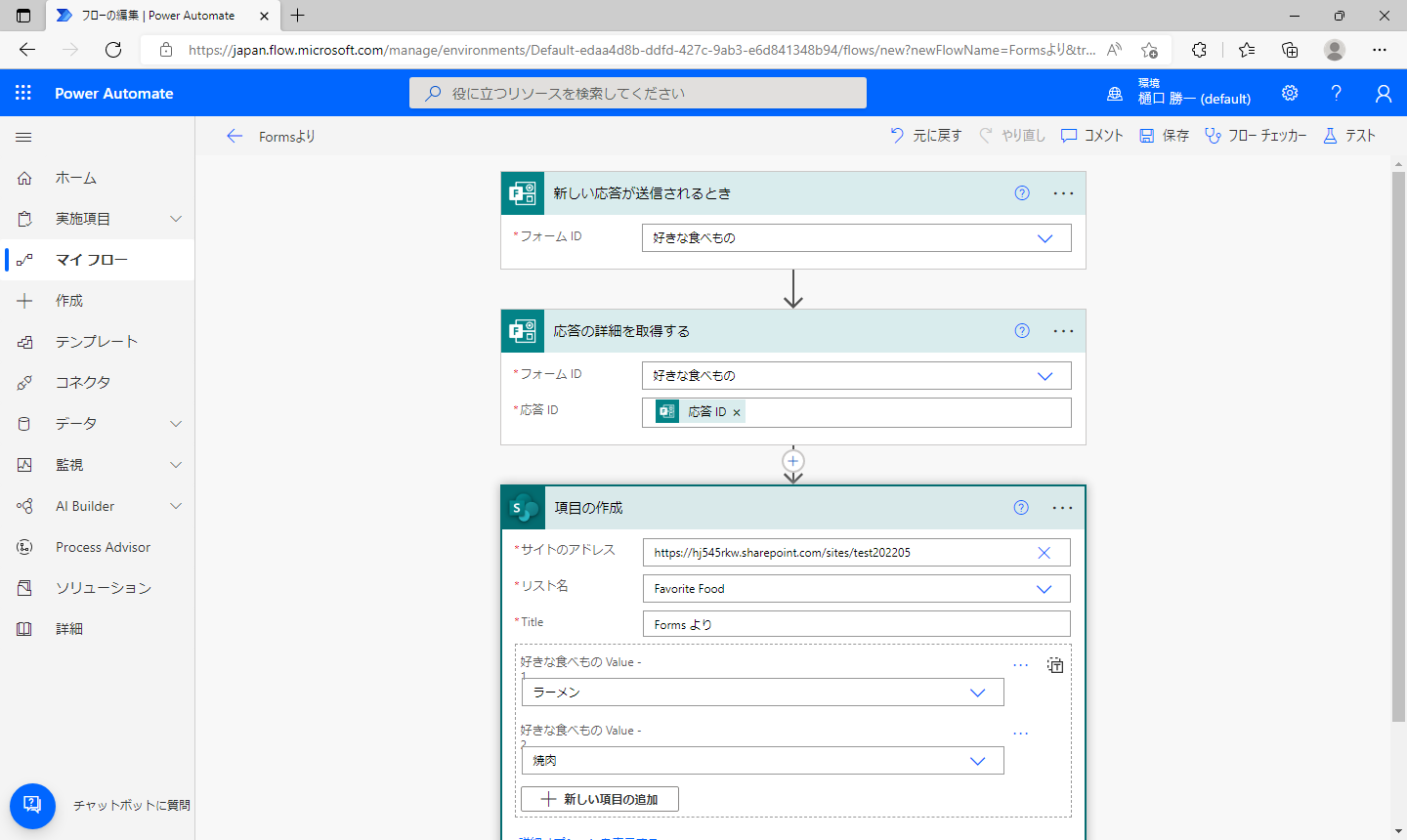Open help for 項目の作成 action

pos(1021,507)
